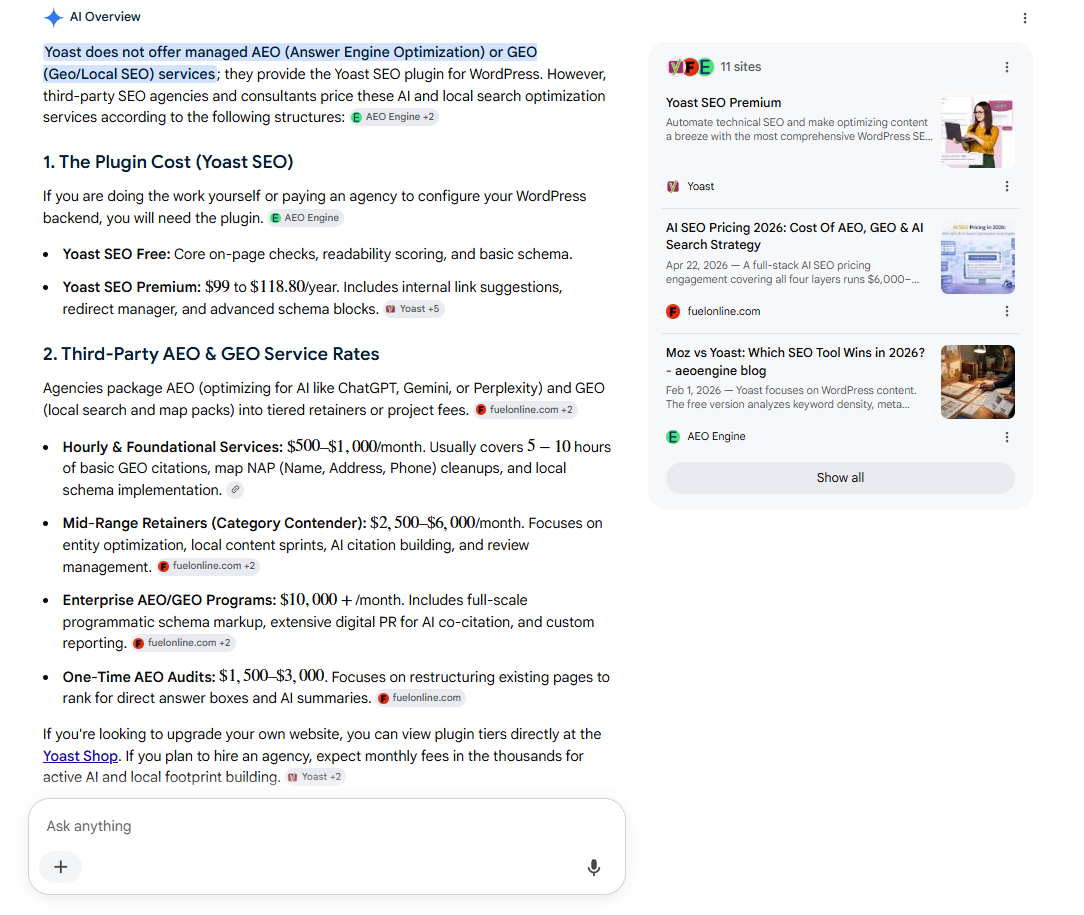
Task: Click the Yoast SEO Free bullet text
Action: coord(317,254)
